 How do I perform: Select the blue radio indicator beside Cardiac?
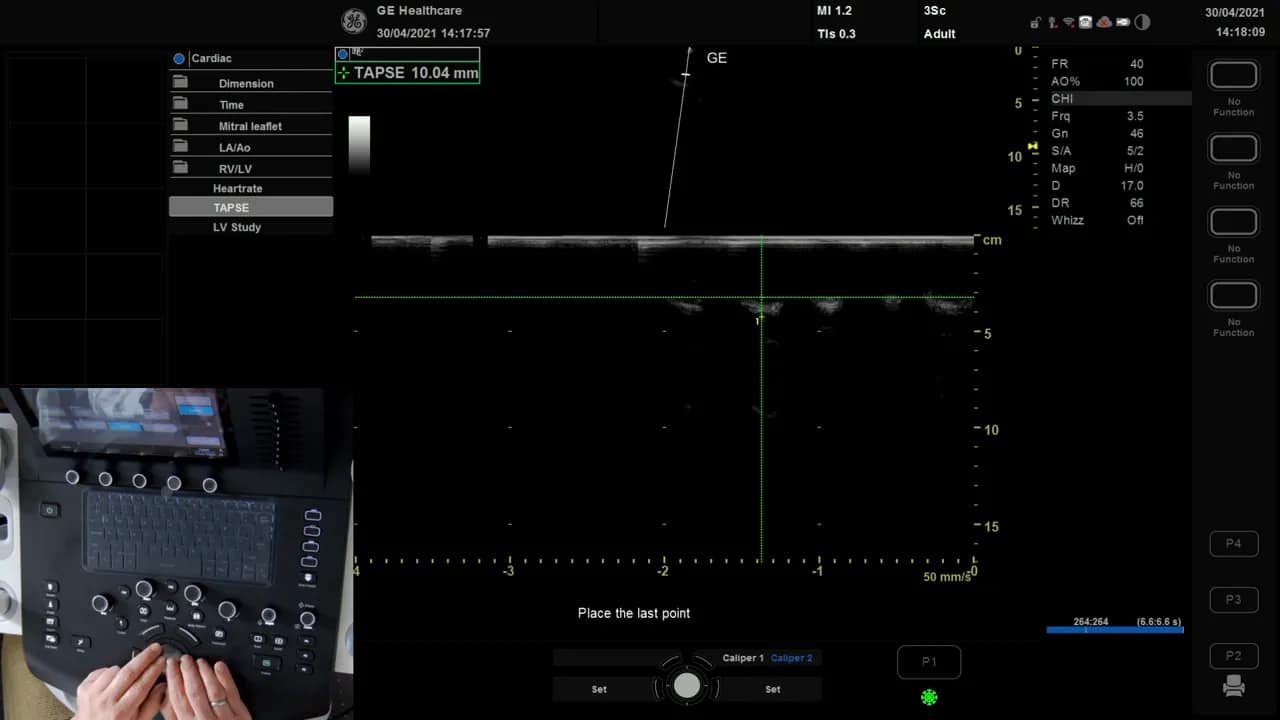point(180,58)
